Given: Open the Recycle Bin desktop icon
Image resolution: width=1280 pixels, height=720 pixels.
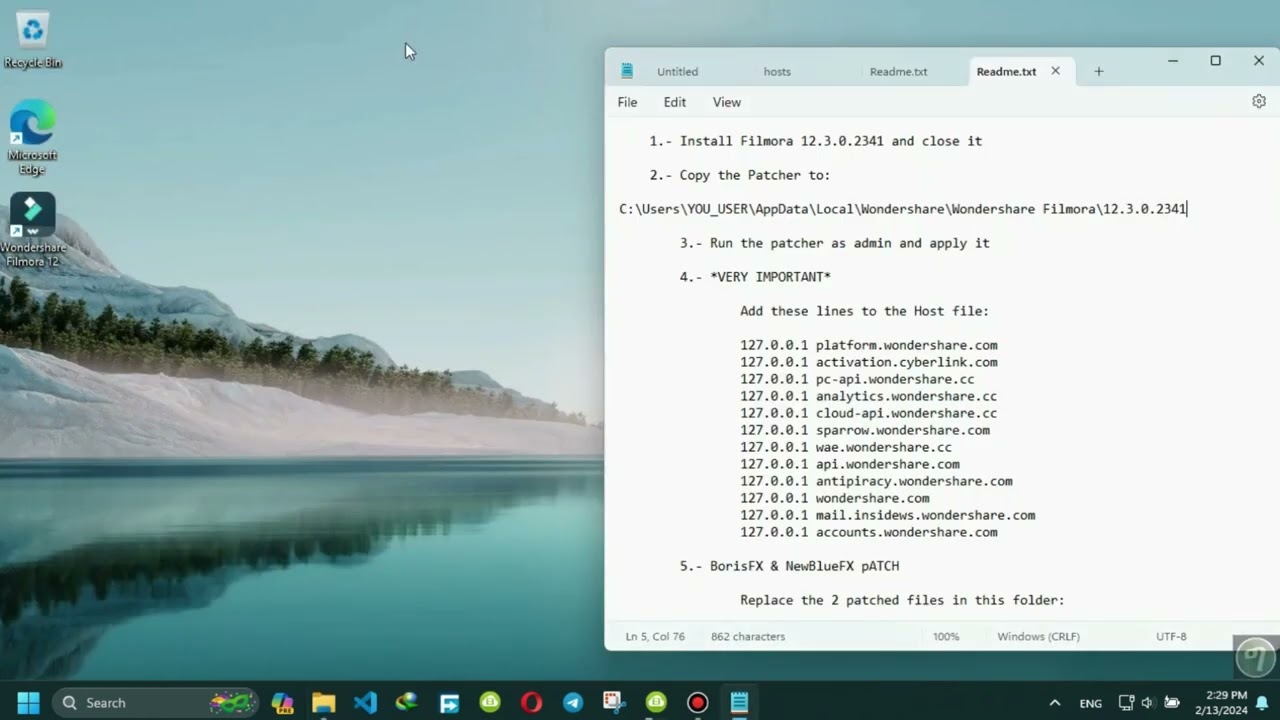Looking at the screenshot, I should pyautogui.click(x=33, y=40).
